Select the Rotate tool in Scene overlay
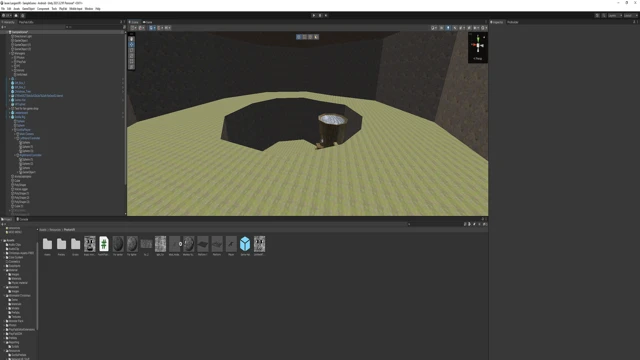 tap(131, 50)
